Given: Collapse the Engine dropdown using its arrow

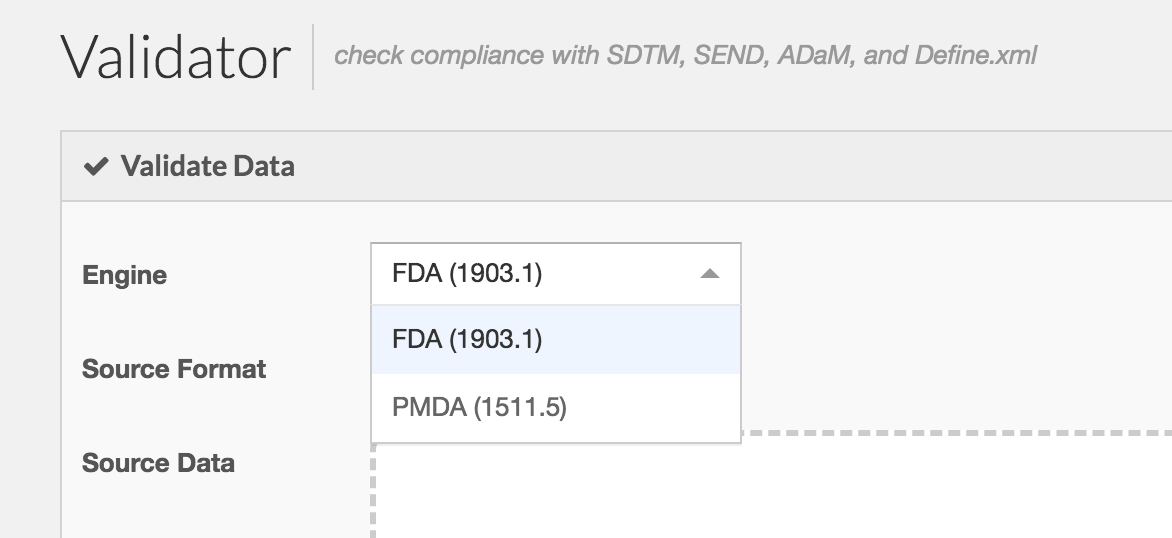Looking at the screenshot, I should 710,274.
